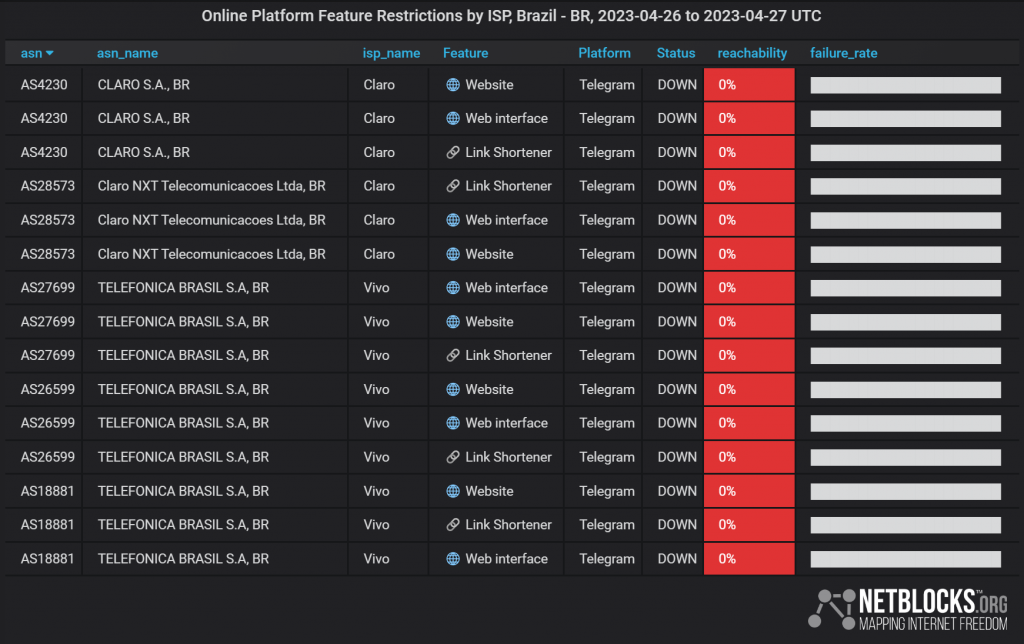This screenshot has width=1024, height=644.
Task: Select AS26599 cell in its Link Shortener row
Action: pyautogui.click(x=48, y=457)
